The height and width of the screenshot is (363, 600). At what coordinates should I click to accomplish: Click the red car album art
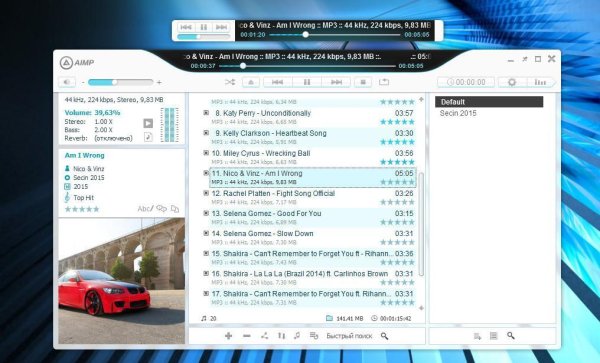(122, 281)
